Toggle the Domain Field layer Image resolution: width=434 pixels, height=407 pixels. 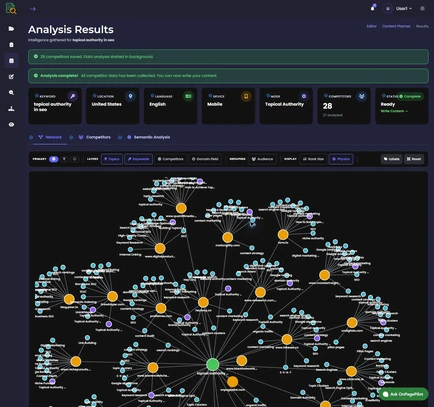(205, 159)
